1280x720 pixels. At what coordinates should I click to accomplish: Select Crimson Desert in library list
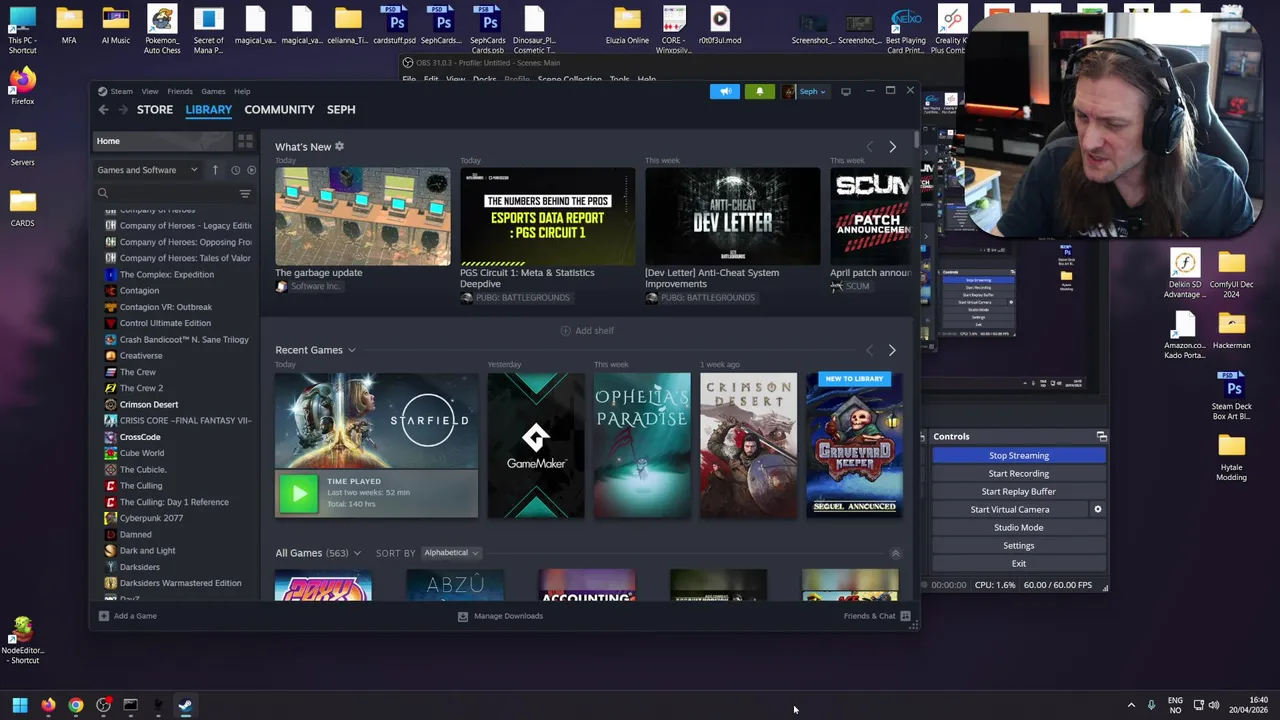149,405
